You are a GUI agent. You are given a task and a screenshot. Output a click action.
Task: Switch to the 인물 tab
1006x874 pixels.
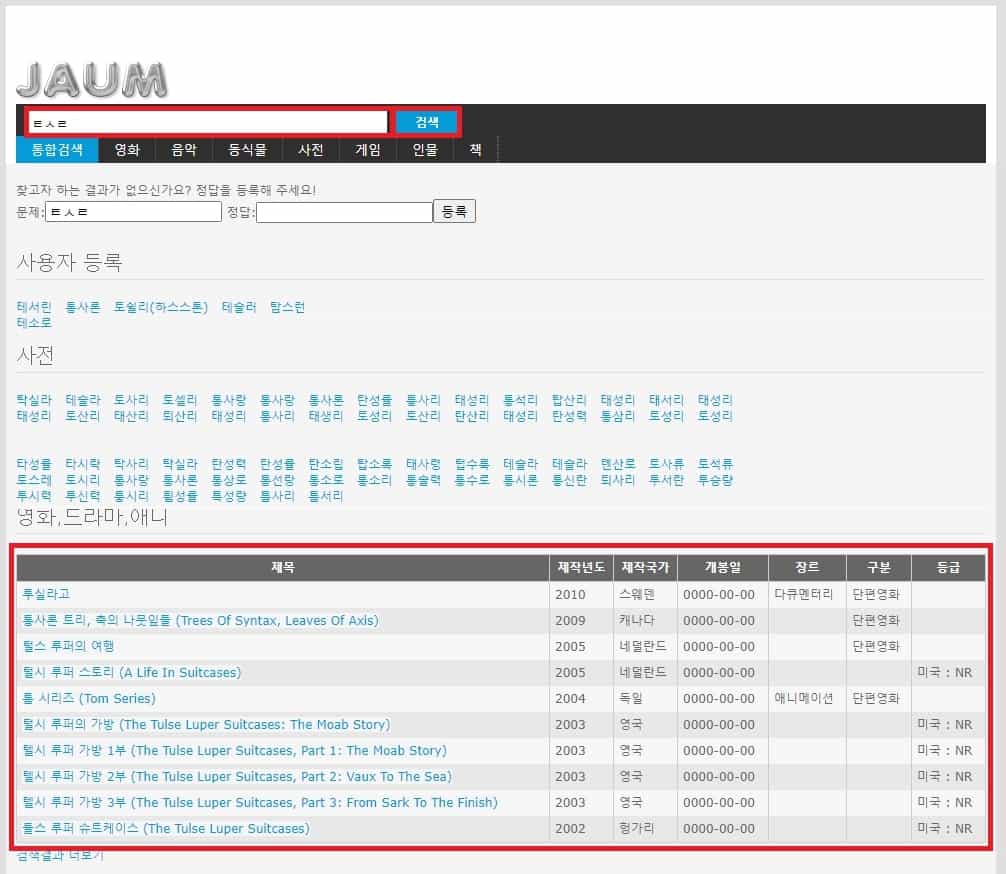(x=425, y=150)
